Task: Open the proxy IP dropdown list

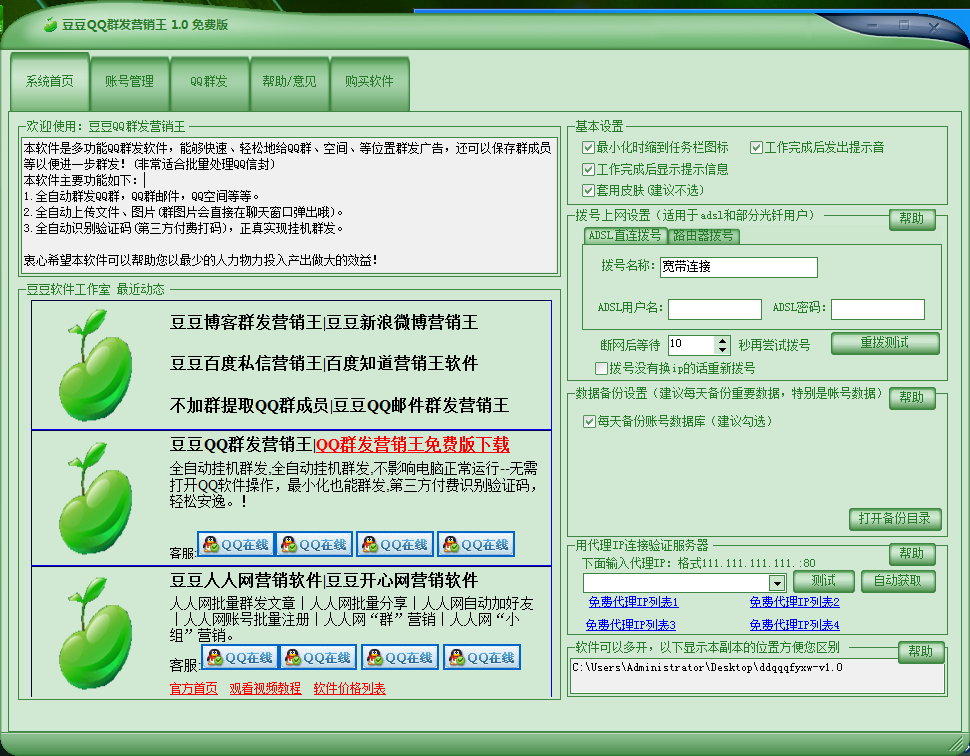Action: [776, 583]
